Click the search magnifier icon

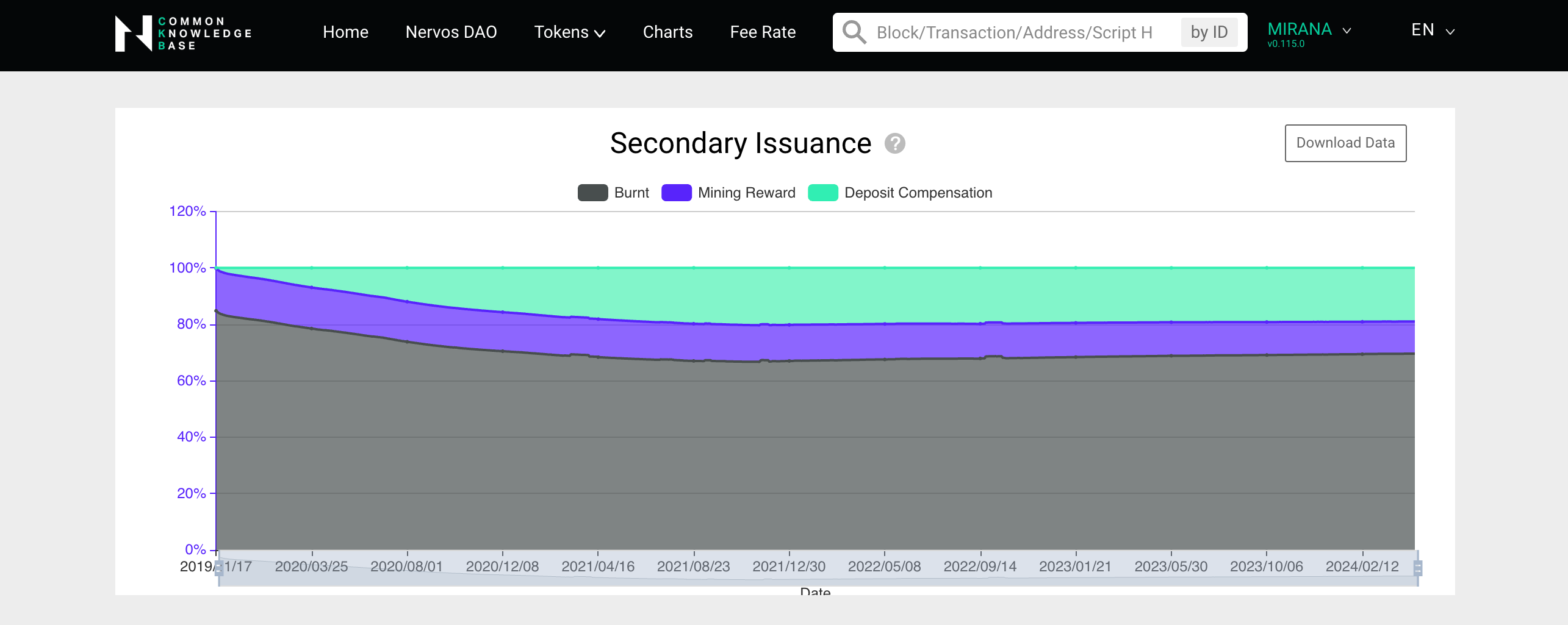tap(853, 32)
